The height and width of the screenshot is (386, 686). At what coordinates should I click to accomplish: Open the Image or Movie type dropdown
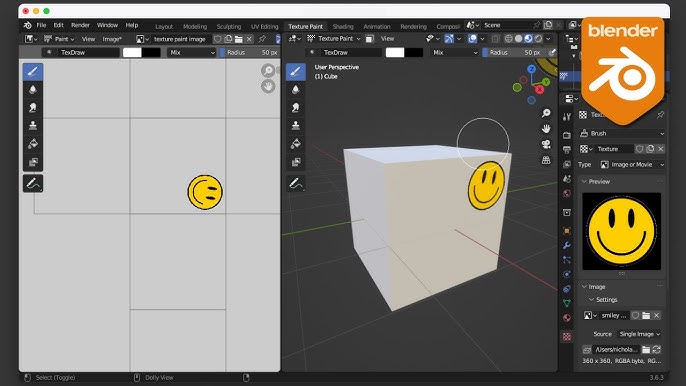coord(632,165)
